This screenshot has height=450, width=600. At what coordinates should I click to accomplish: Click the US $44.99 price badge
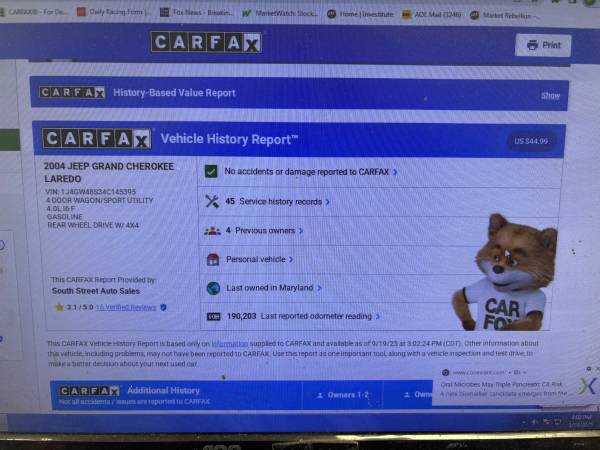tap(531, 141)
